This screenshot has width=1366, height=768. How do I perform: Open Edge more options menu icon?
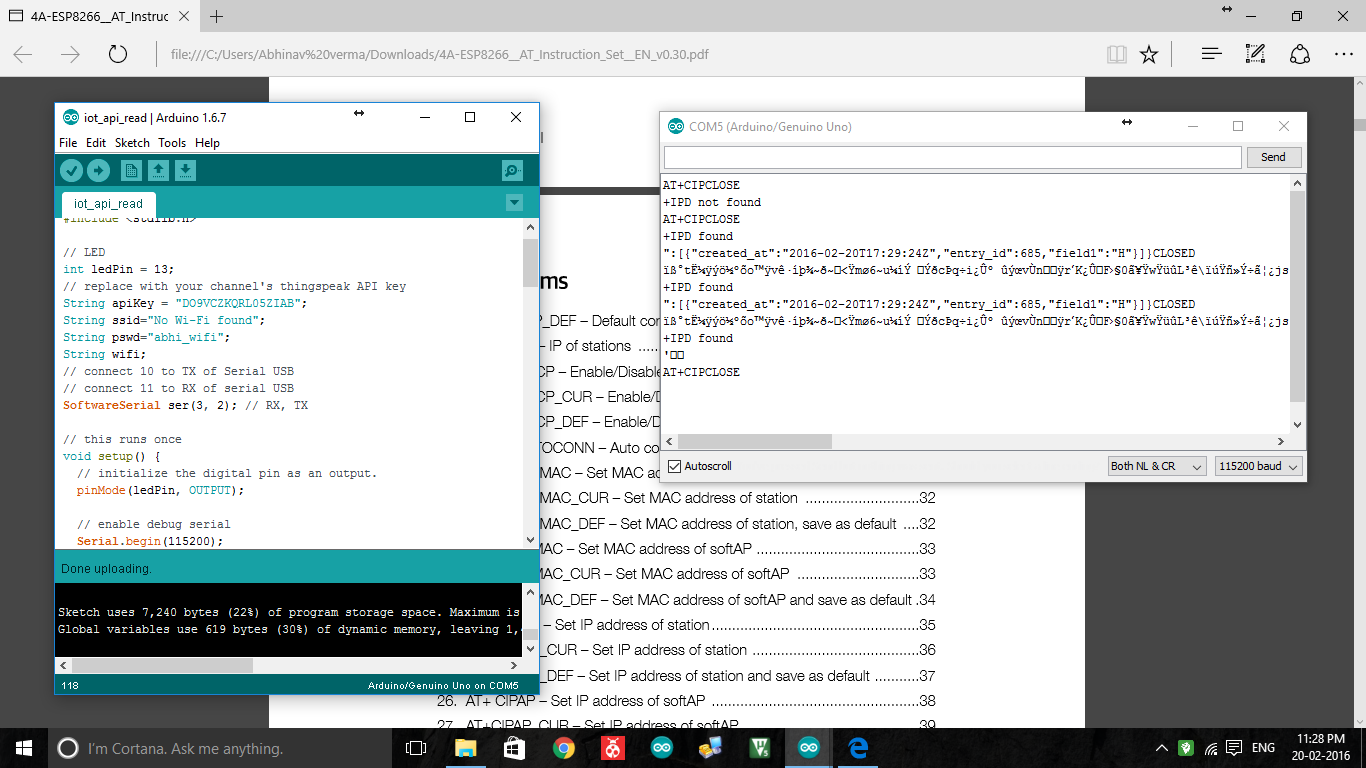coord(1345,54)
